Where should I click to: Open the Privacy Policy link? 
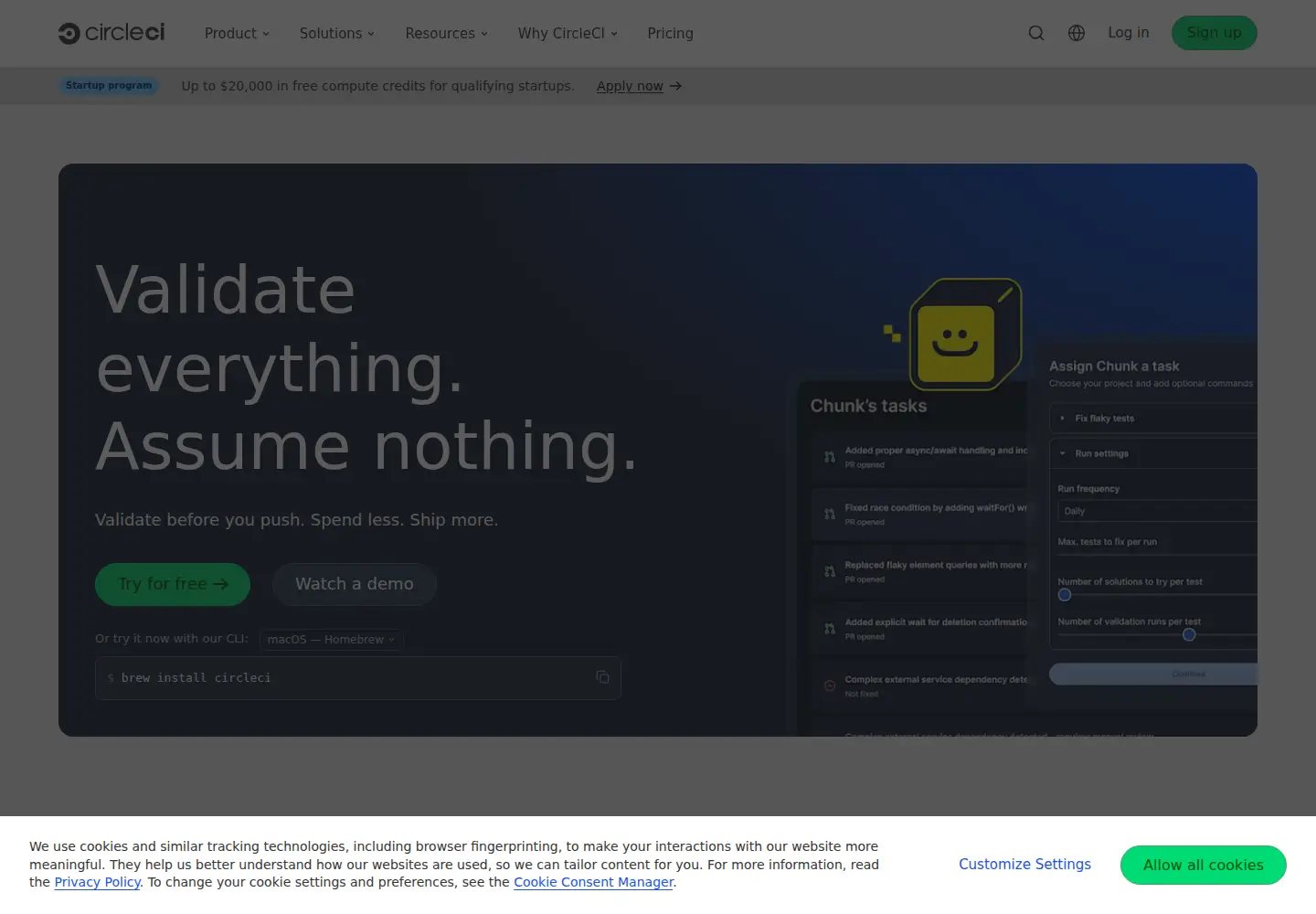coord(97,882)
